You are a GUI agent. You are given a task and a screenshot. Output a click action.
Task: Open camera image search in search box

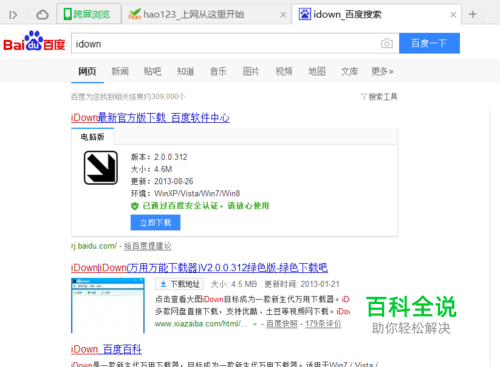pos(387,43)
